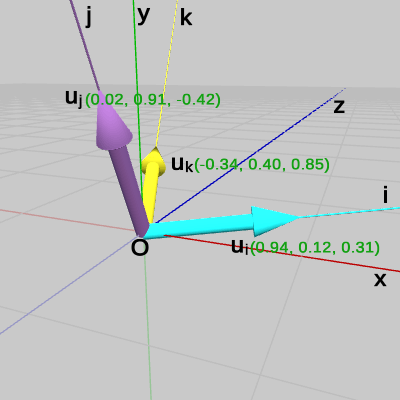The image size is (400, 400).
Task: Click the x axis label
Action: (x=380, y=279)
